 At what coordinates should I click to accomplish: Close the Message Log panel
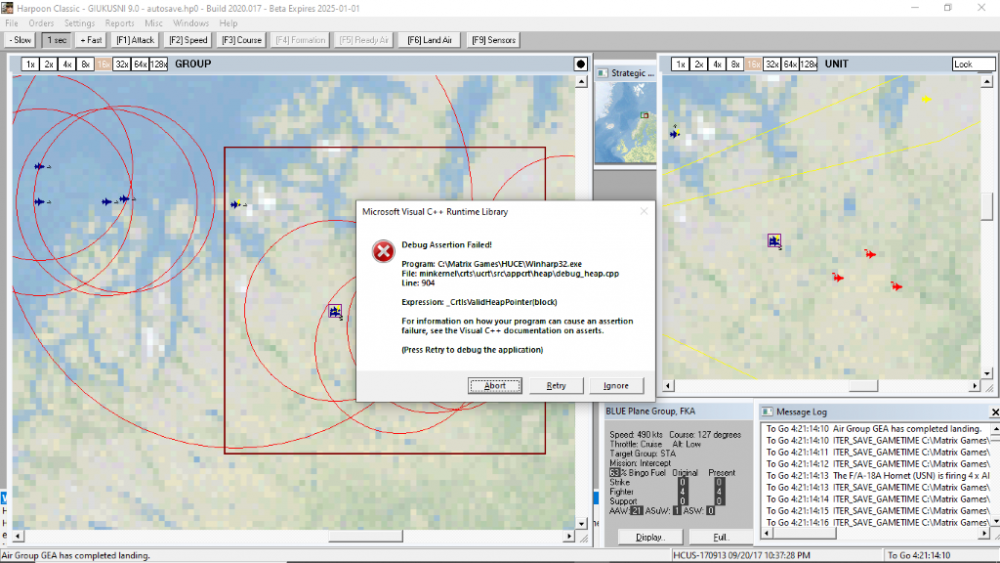click(x=994, y=412)
